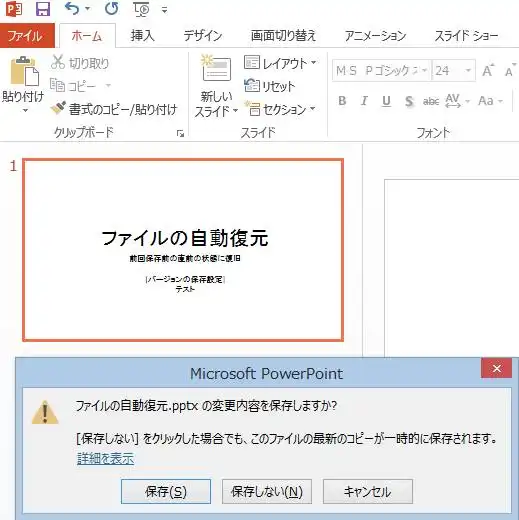Increase font size with large A icon

pos(488,70)
